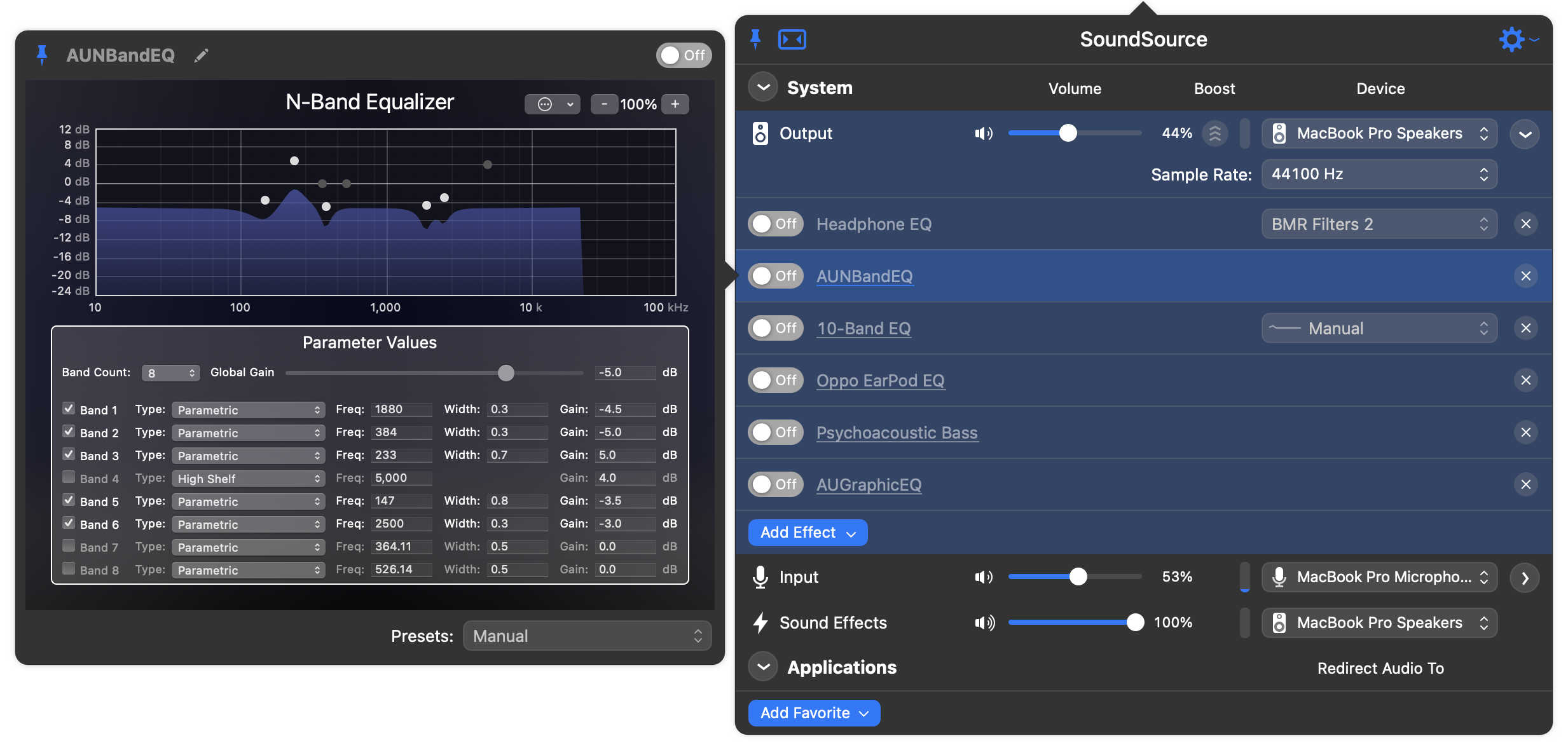1568x750 pixels.
Task: Mute the Sound Effects speaker icon
Action: click(985, 623)
